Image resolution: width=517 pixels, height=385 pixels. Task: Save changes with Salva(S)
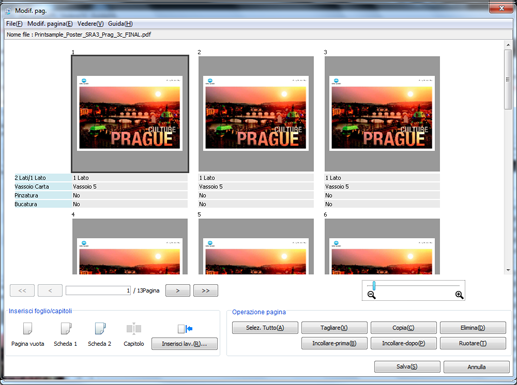click(x=407, y=367)
